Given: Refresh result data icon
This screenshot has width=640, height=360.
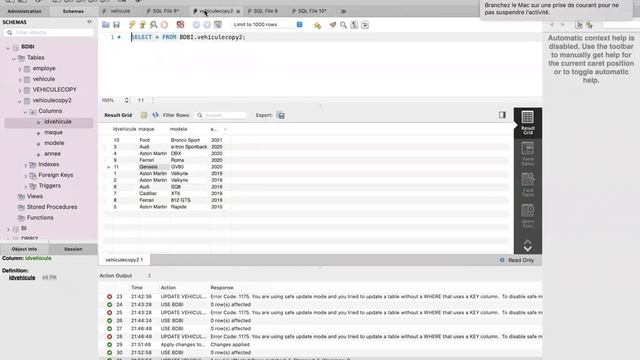Looking at the screenshot, I should [156, 116].
